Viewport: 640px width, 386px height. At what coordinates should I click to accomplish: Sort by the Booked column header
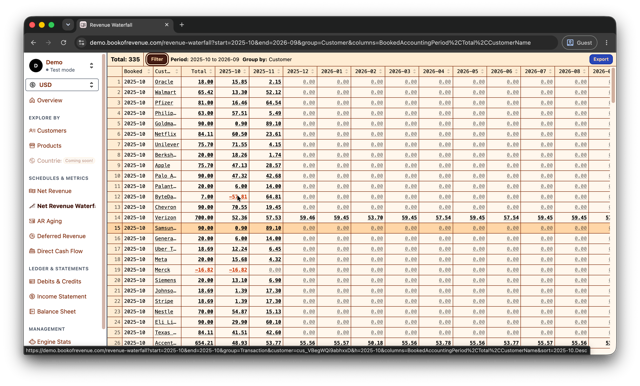[x=137, y=71]
